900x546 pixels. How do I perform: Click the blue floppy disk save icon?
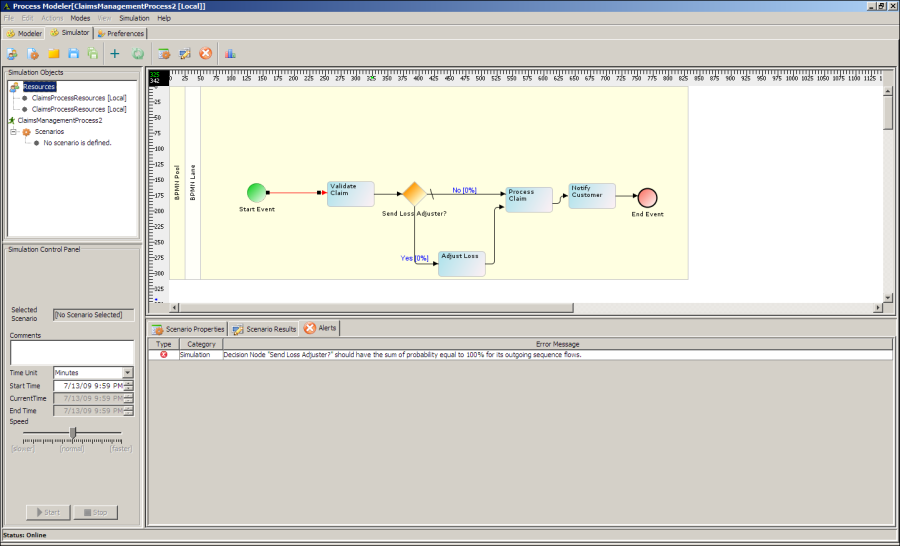coord(73,53)
